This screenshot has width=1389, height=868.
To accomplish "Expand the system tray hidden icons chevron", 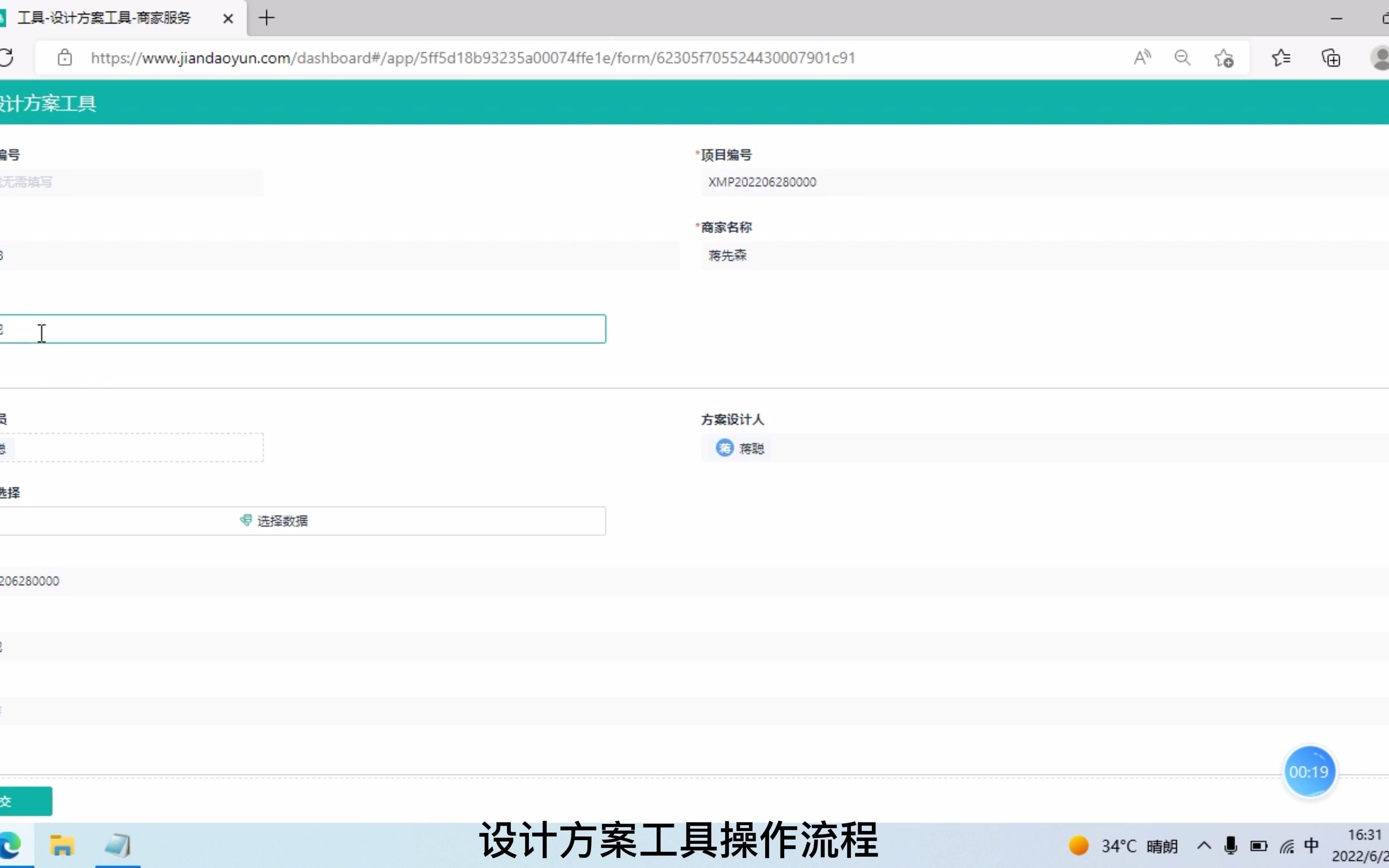I will pos(1204,846).
